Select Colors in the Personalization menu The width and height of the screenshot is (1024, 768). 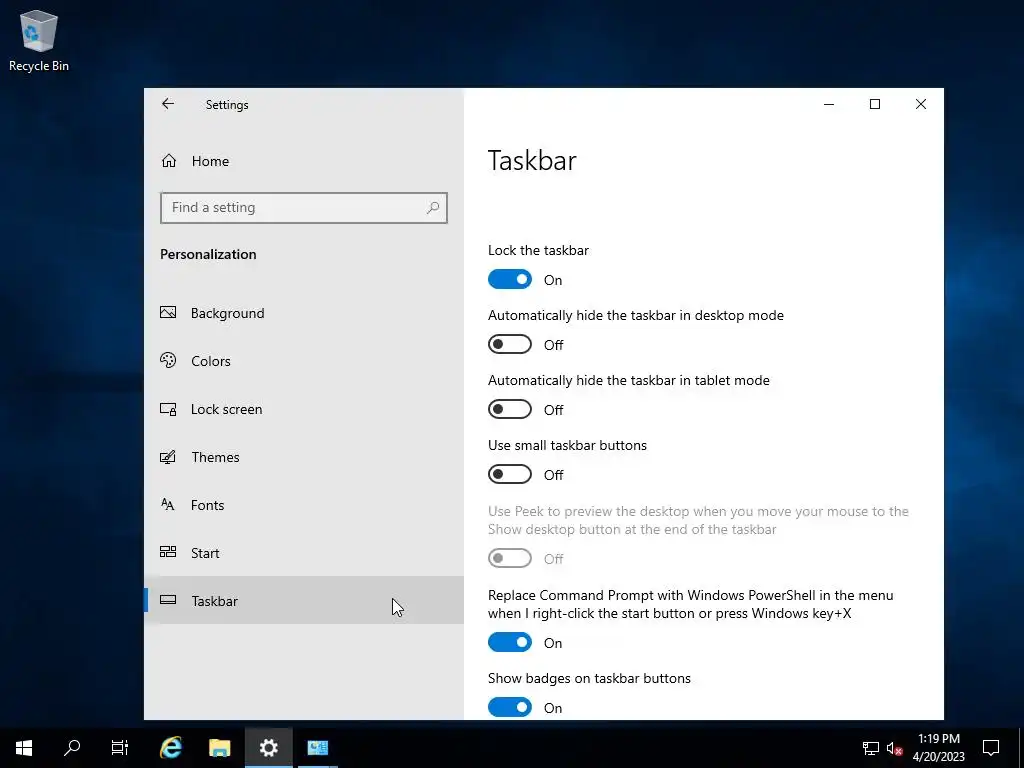(304, 360)
